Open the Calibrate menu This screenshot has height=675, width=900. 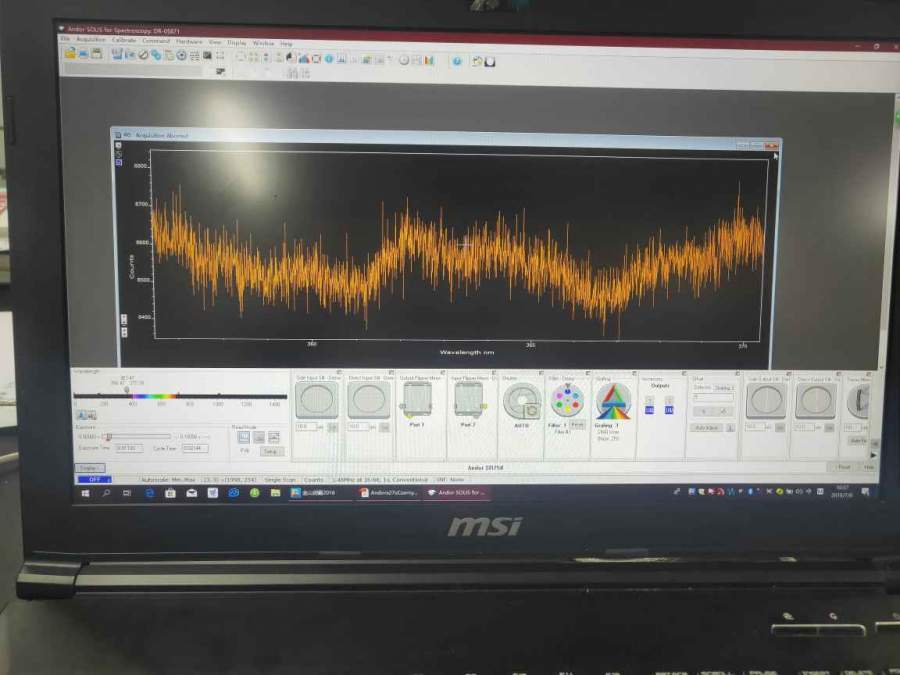[124, 42]
